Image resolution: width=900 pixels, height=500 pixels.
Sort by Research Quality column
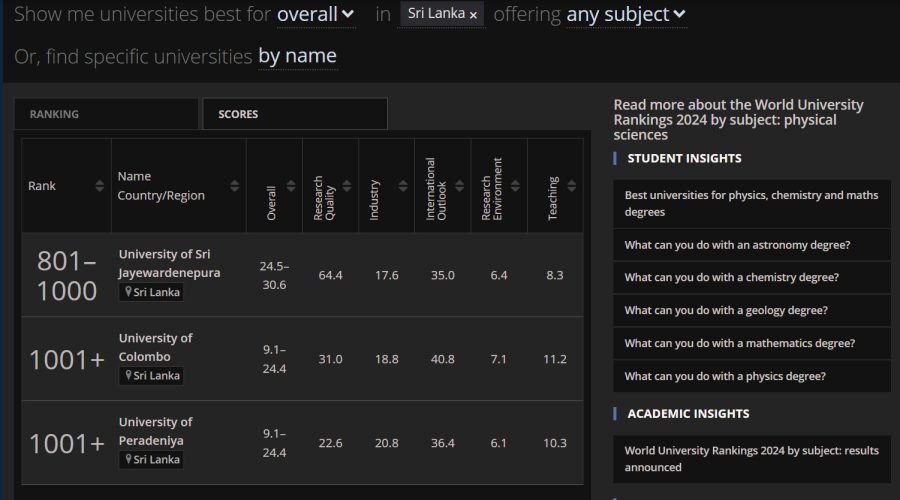coord(346,186)
